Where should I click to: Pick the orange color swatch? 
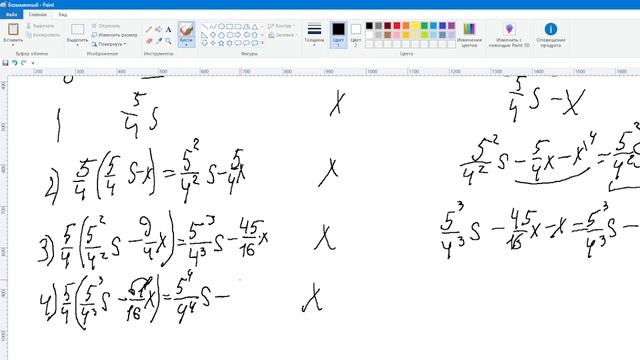coord(406,26)
